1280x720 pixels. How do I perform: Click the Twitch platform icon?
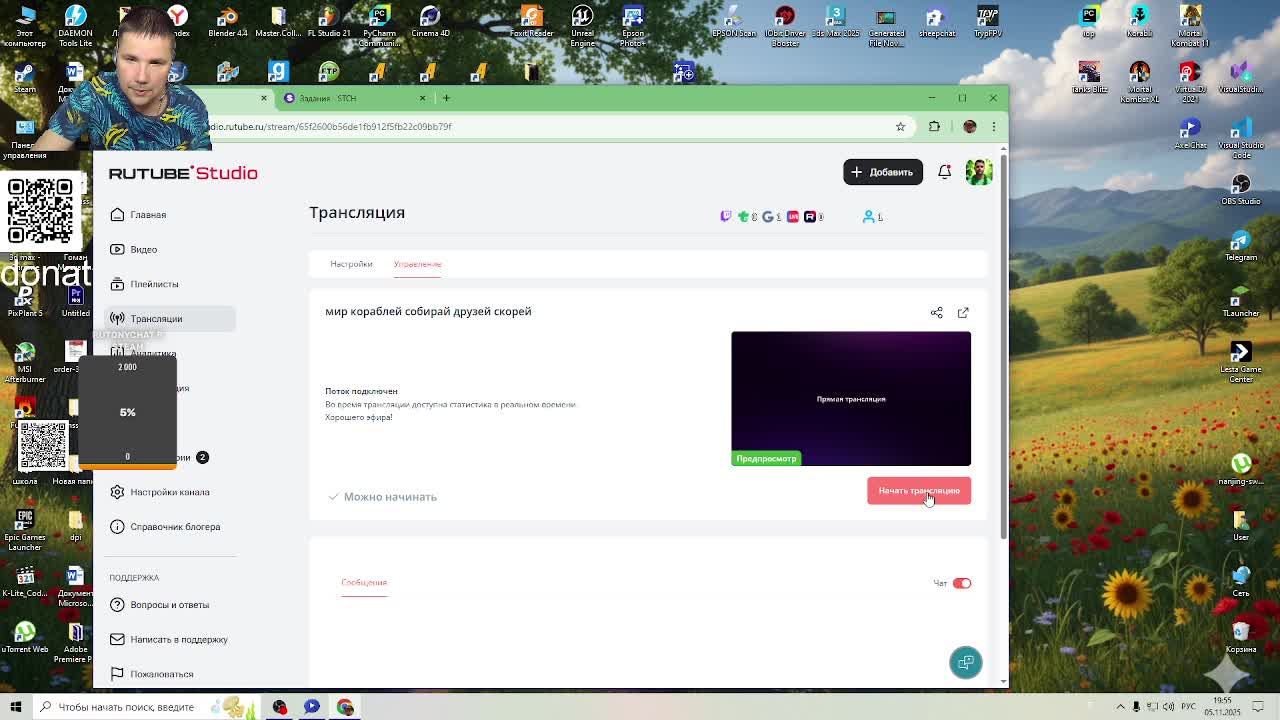[726, 216]
